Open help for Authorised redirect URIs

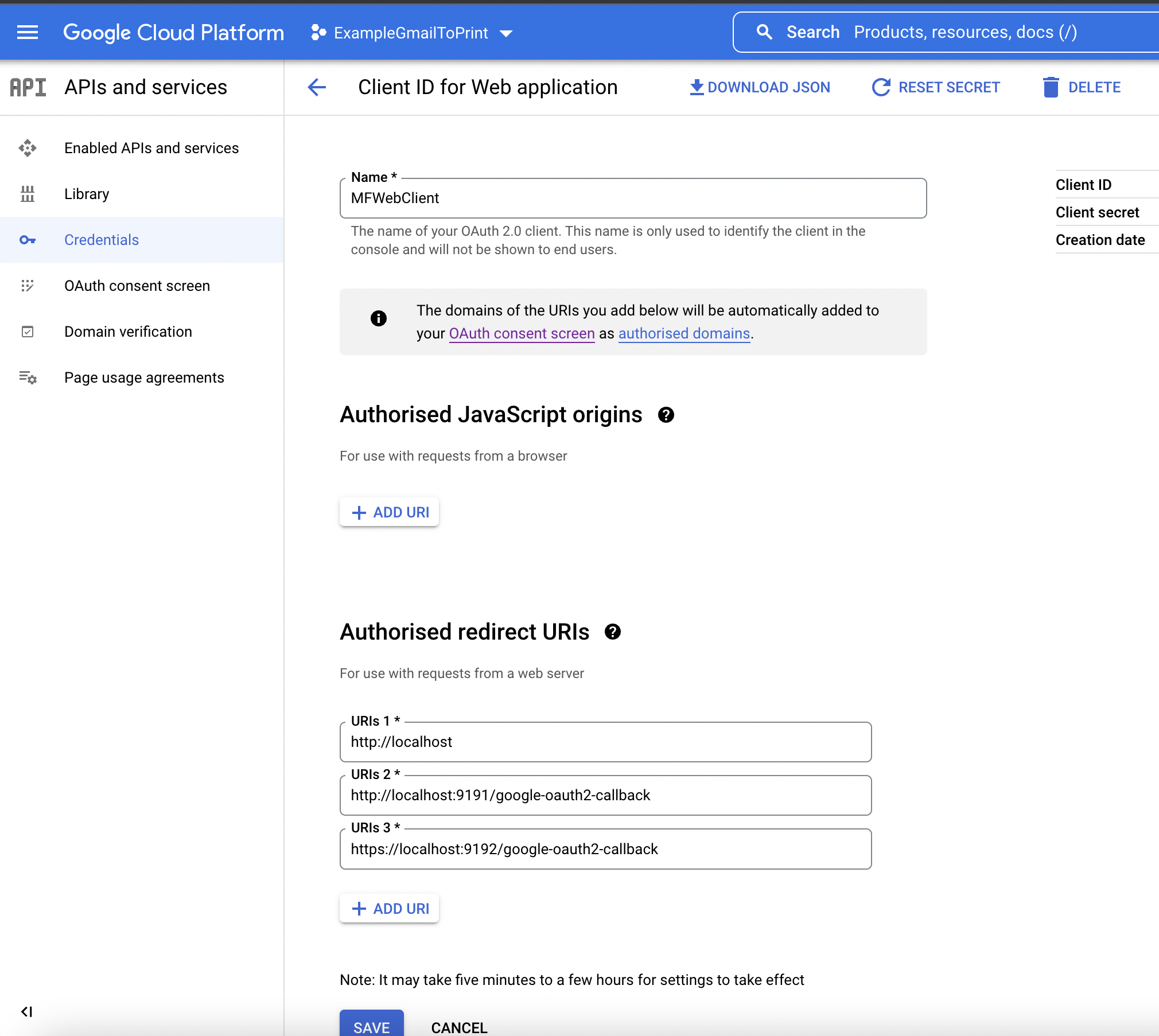tap(612, 632)
